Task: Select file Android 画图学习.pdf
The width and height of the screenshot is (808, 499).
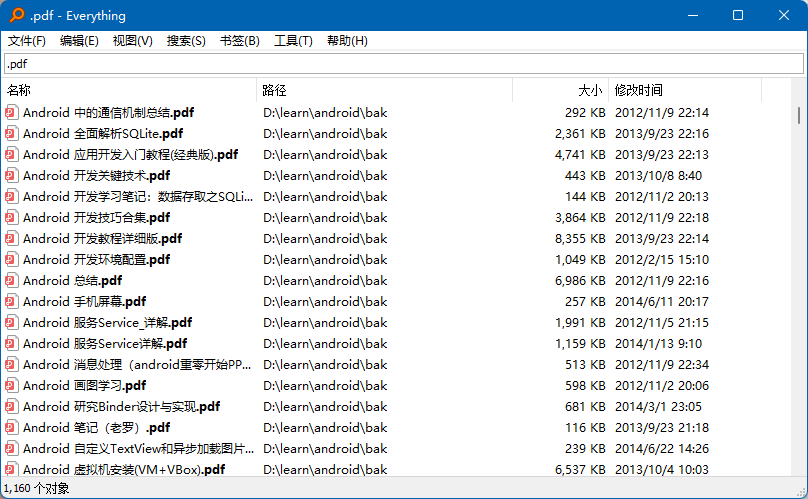Action: (84, 386)
